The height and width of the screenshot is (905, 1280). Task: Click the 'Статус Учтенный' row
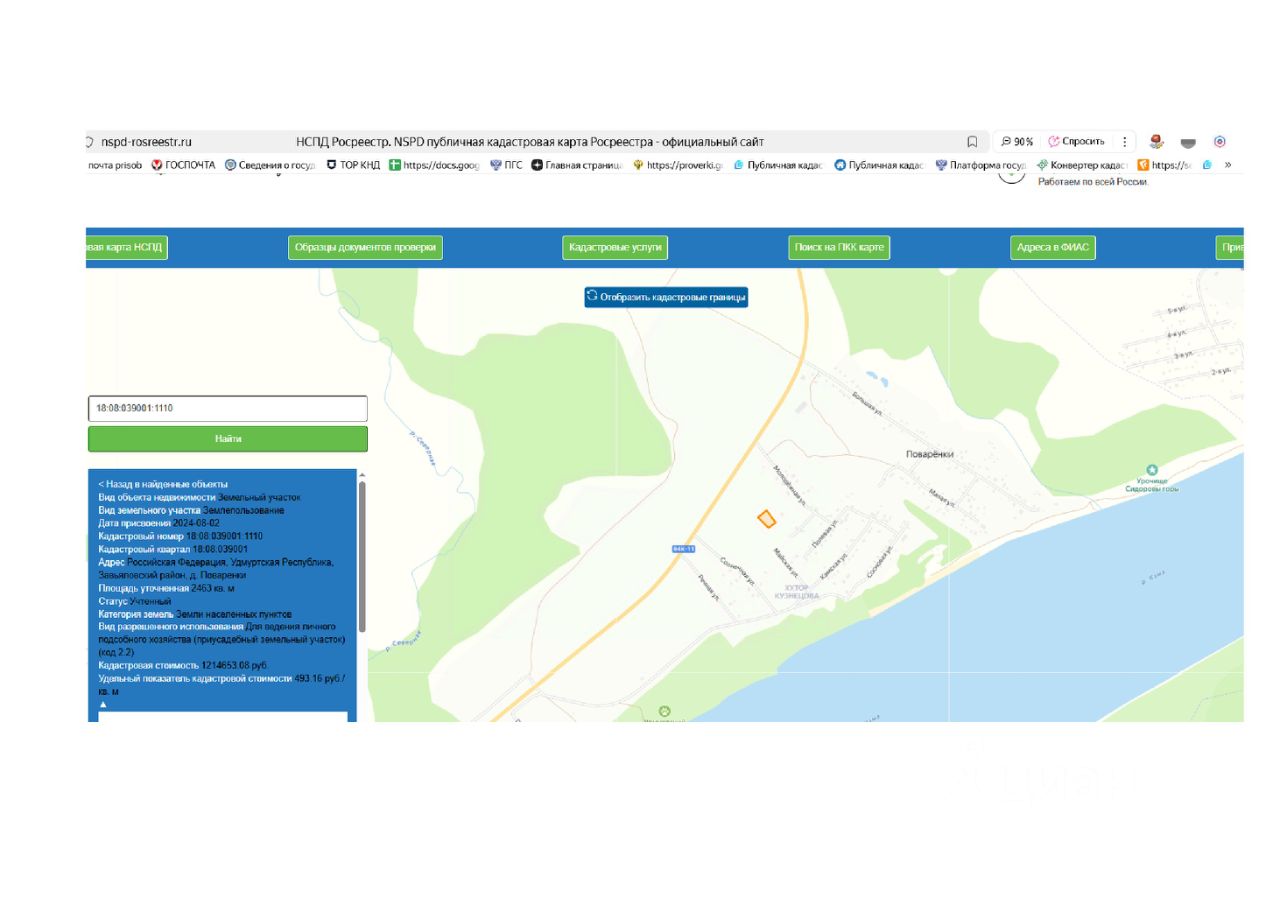134,601
